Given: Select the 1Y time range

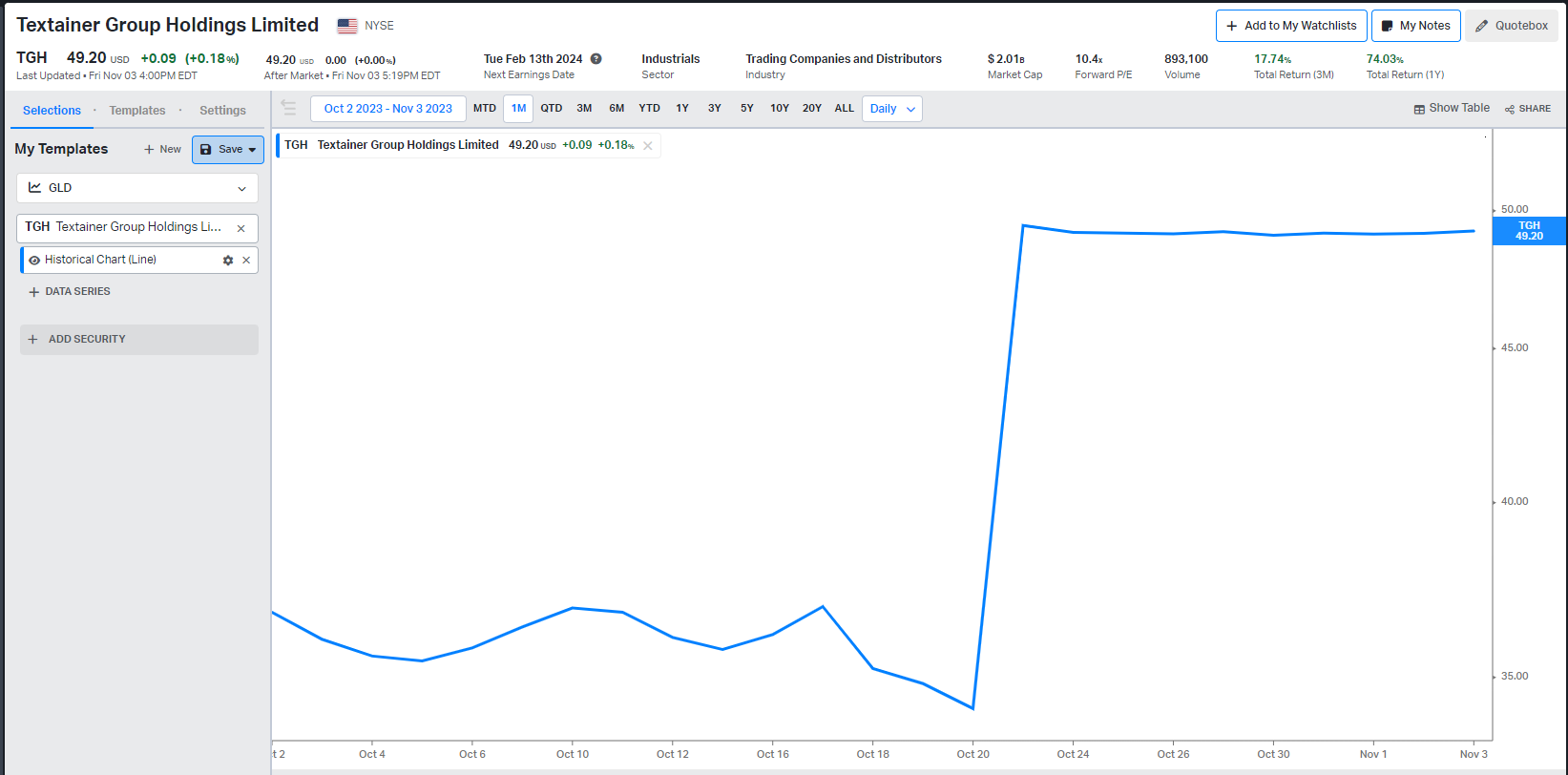Looking at the screenshot, I should [x=682, y=109].
